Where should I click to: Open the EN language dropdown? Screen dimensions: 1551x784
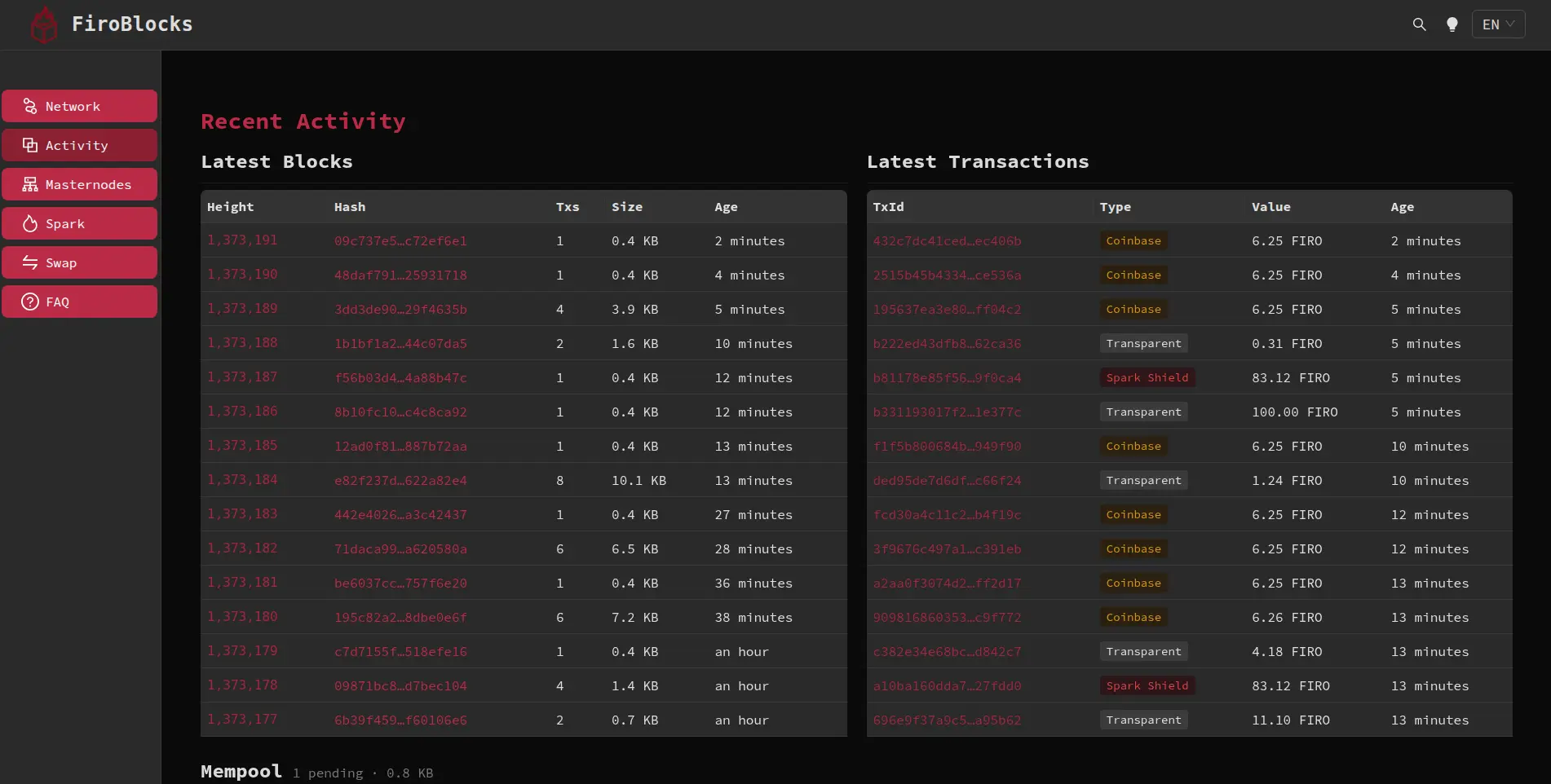[x=1498, y=24]
